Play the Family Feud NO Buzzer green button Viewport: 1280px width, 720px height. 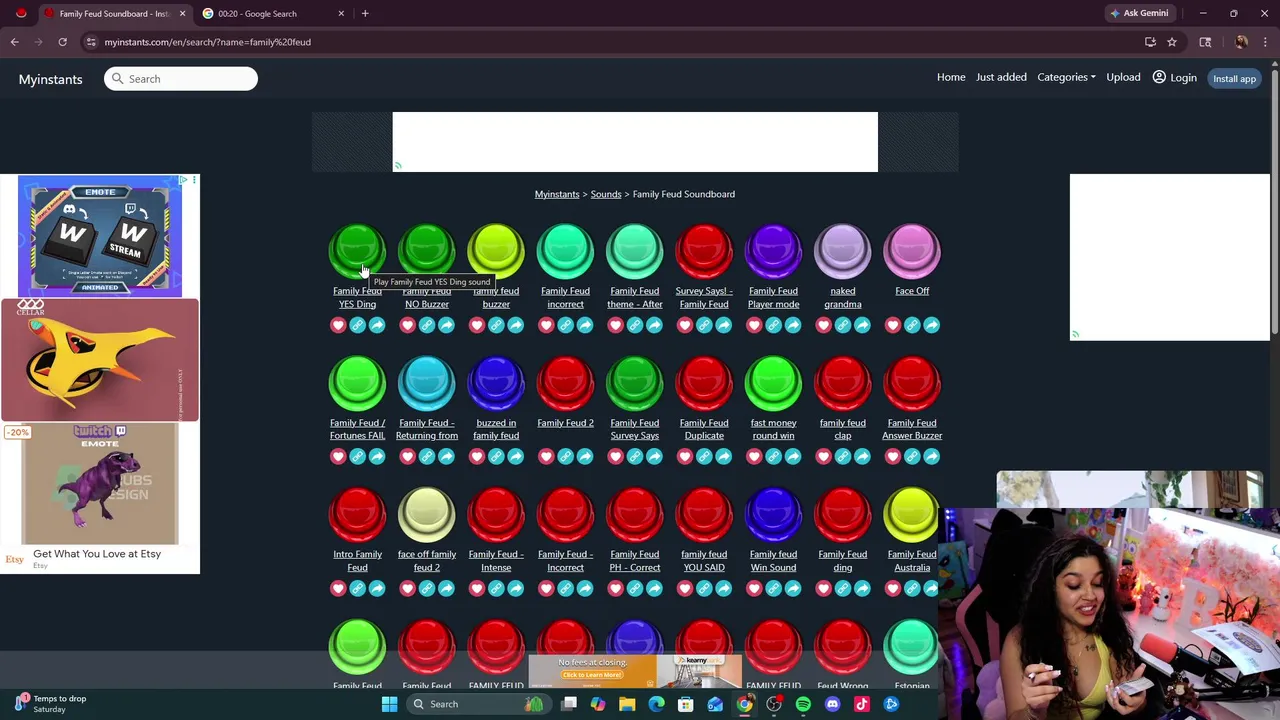(427, 250)
